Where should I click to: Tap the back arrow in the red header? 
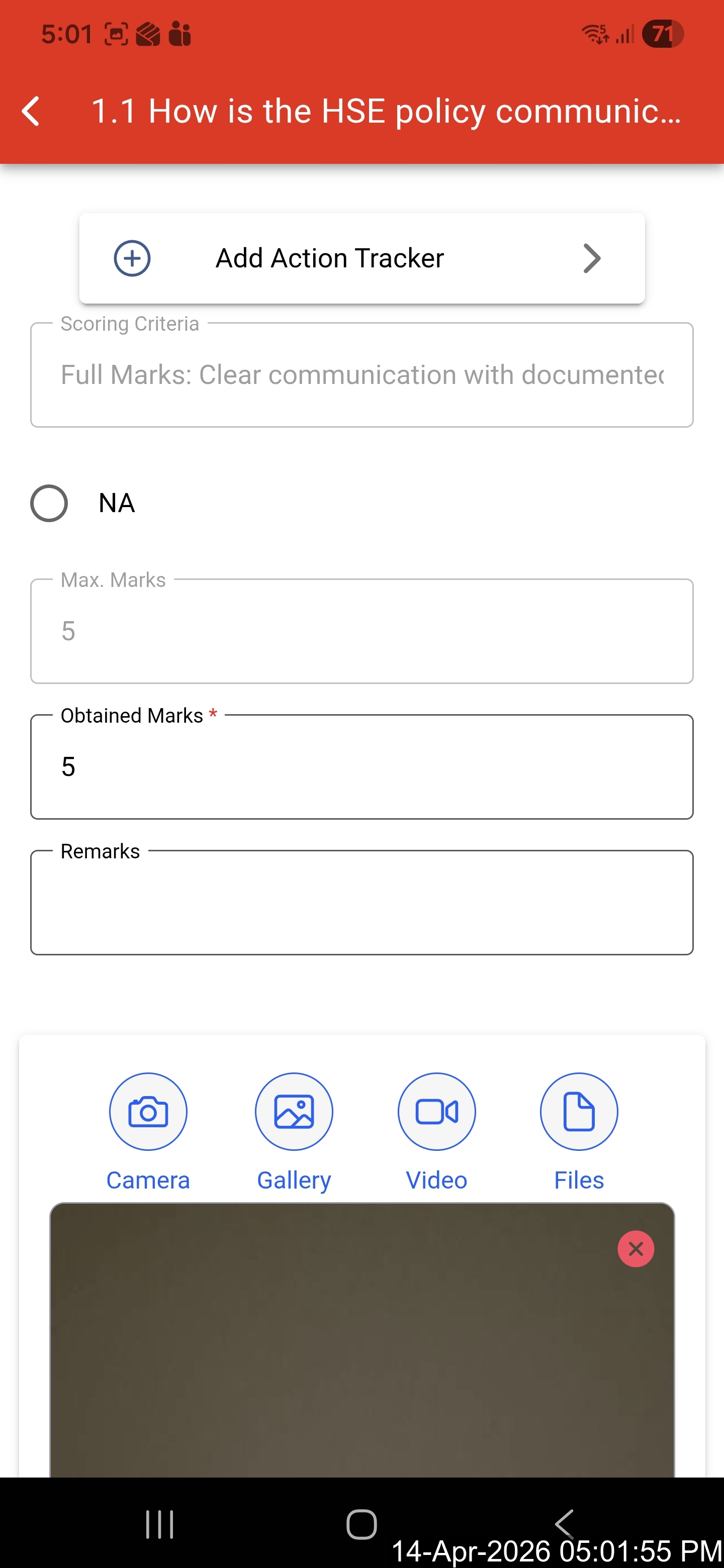31,112
